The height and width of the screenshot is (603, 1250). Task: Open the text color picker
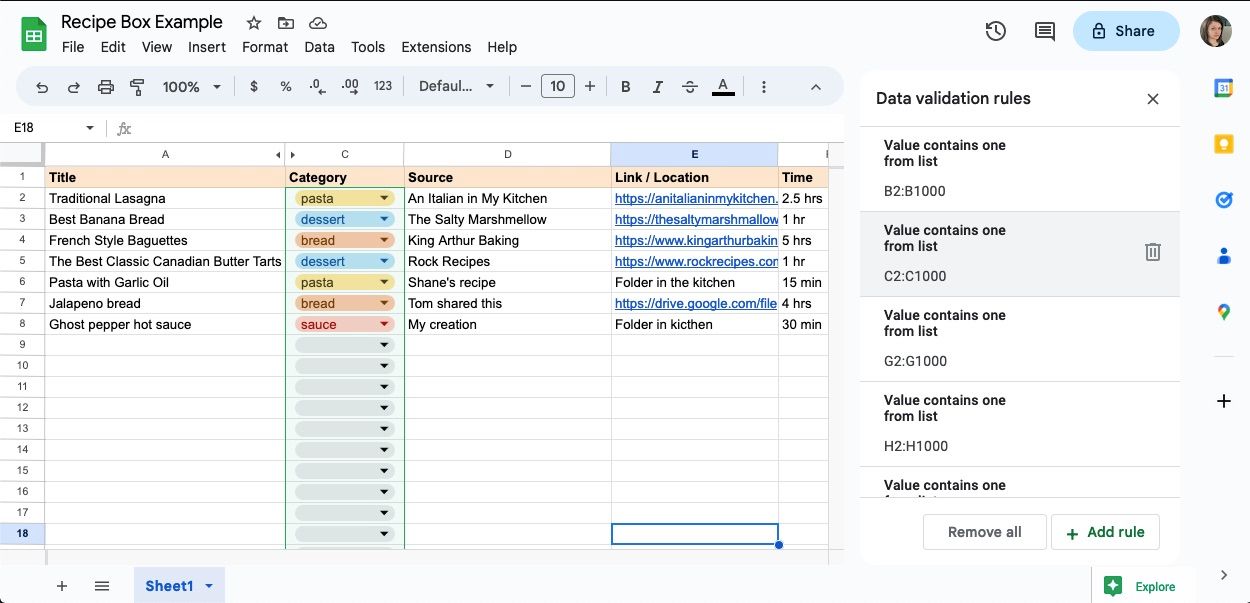tap(723, 87)
